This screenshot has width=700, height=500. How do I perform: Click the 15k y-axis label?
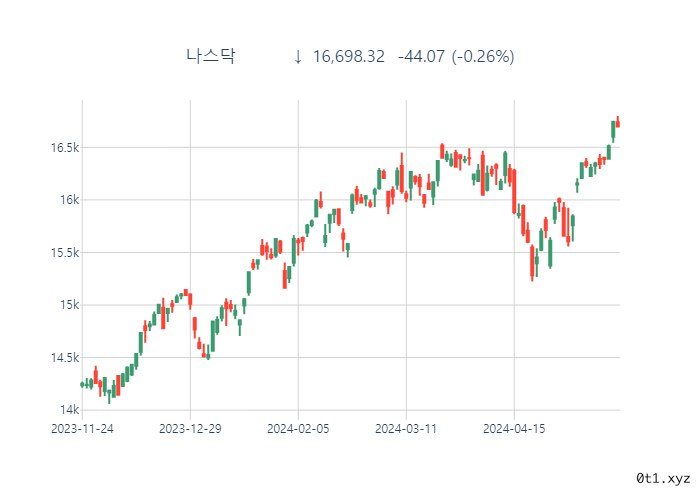point(70,305)
